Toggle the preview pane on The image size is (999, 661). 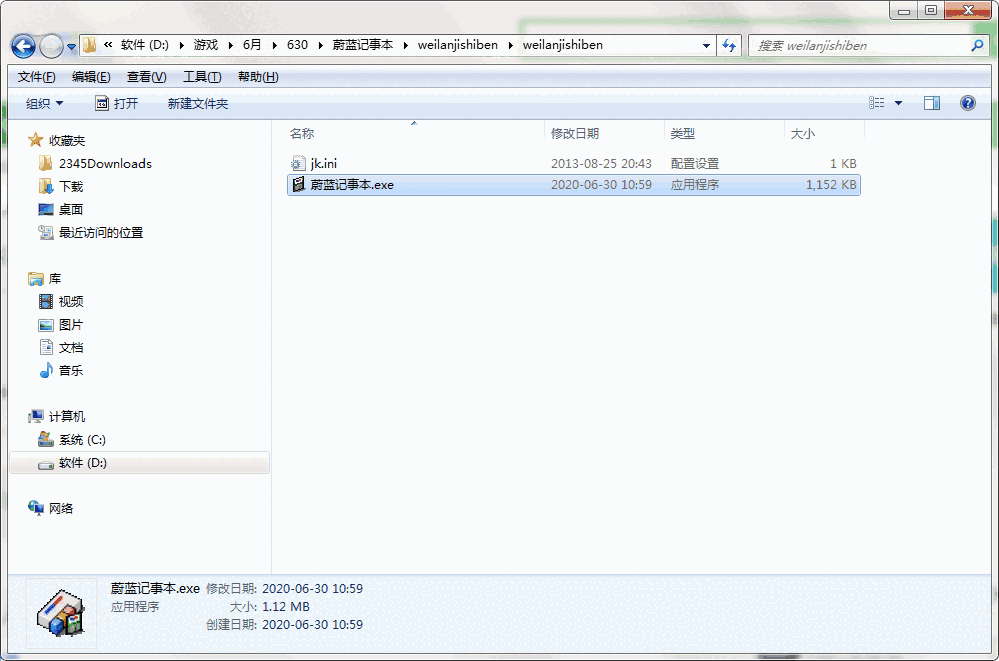pyautogui.click(x=932, y=102)
